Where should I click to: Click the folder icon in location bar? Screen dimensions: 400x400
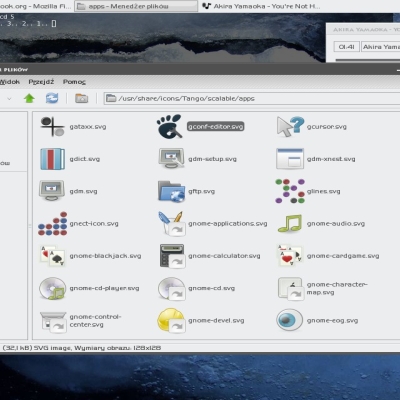pyautogui.click(x=111, y=98)
